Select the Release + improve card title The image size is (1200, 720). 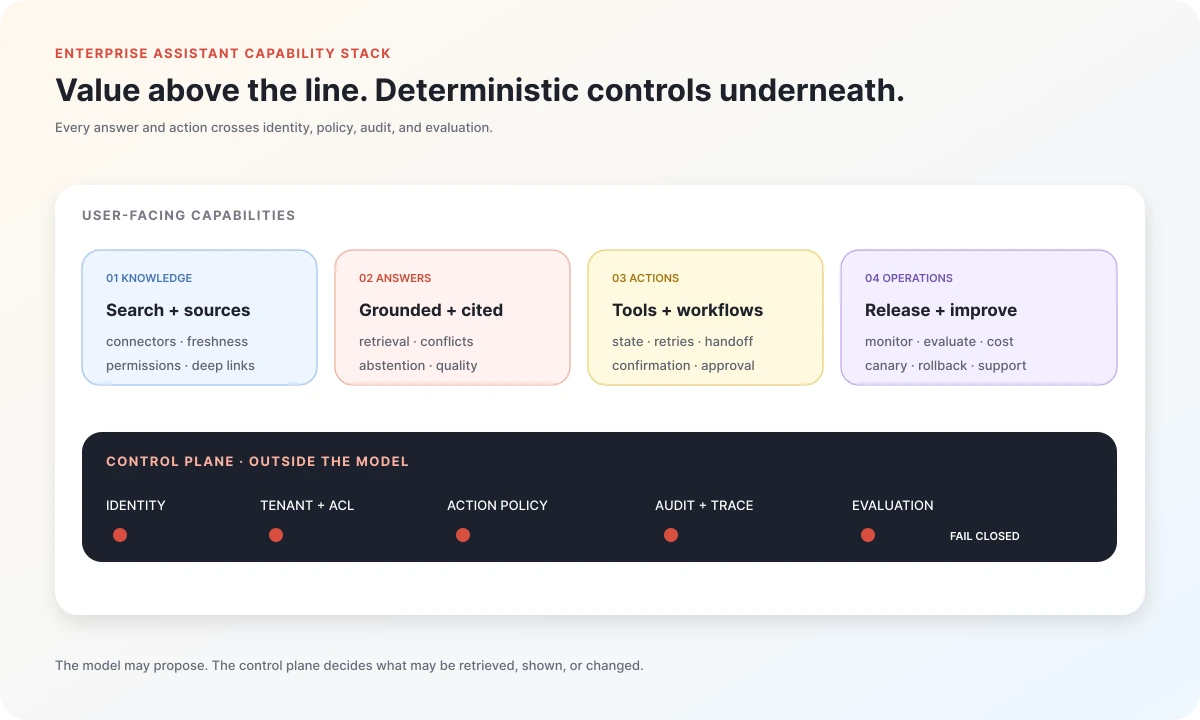pyautogui.click(x=941, y=310)
